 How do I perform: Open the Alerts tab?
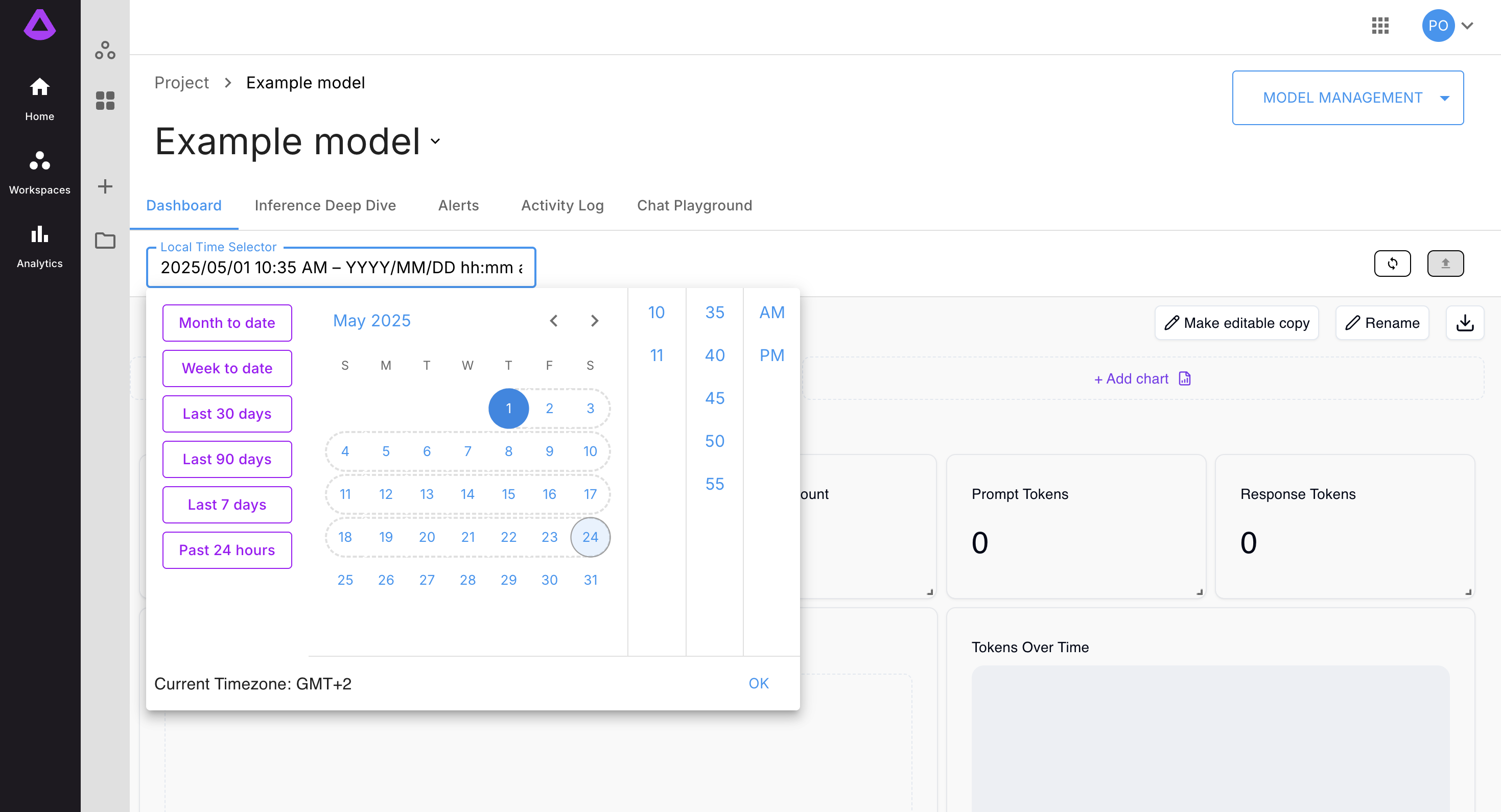pyautogui.click(x=458, y=206)
